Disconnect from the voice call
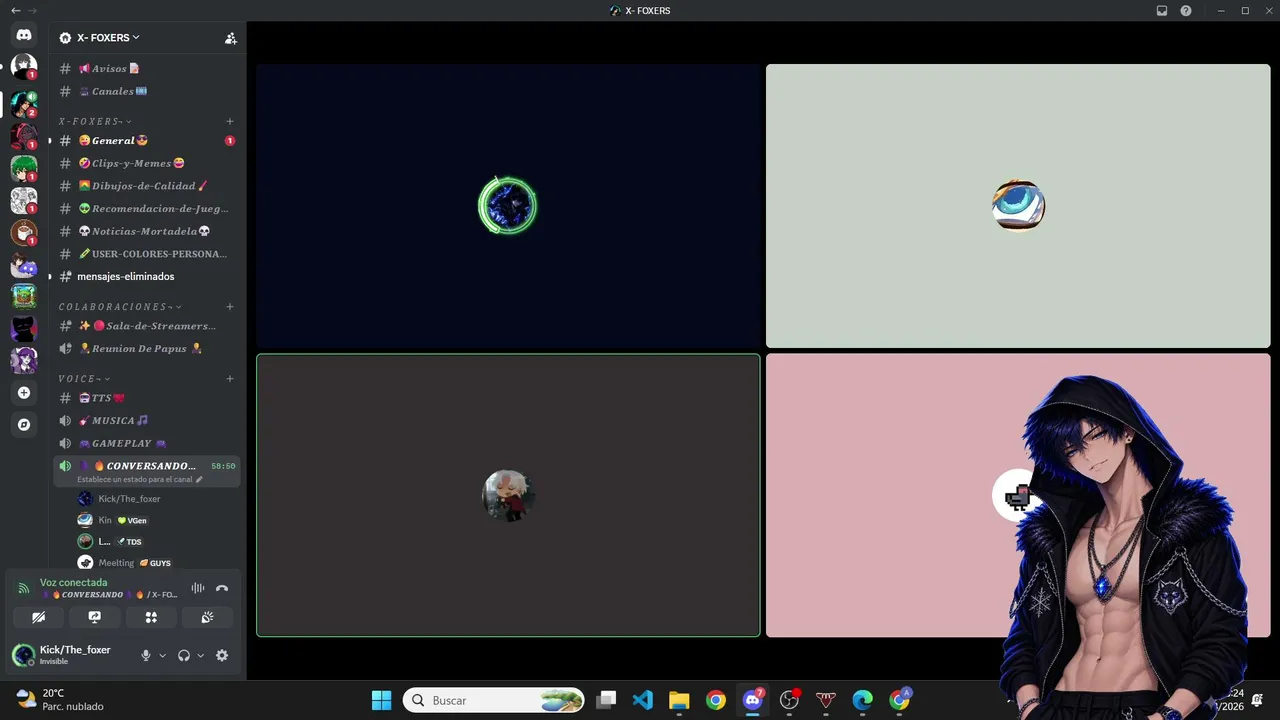 click(x=222, y=588)
